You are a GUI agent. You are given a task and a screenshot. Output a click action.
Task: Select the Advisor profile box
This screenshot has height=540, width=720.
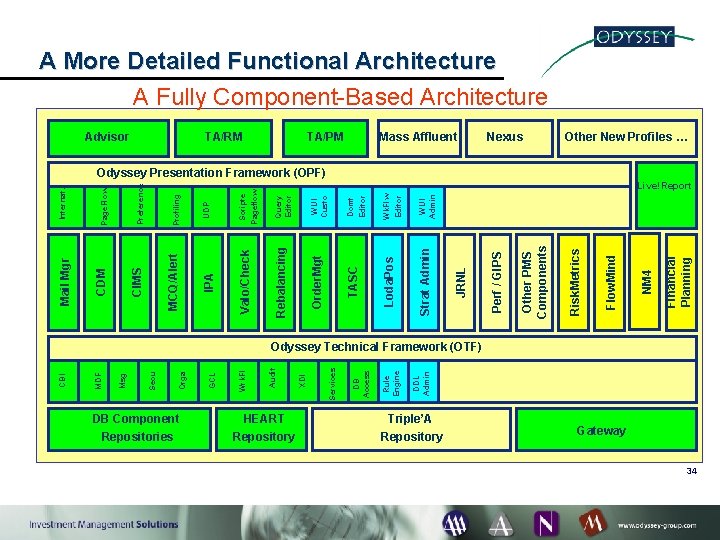[108, 138]
